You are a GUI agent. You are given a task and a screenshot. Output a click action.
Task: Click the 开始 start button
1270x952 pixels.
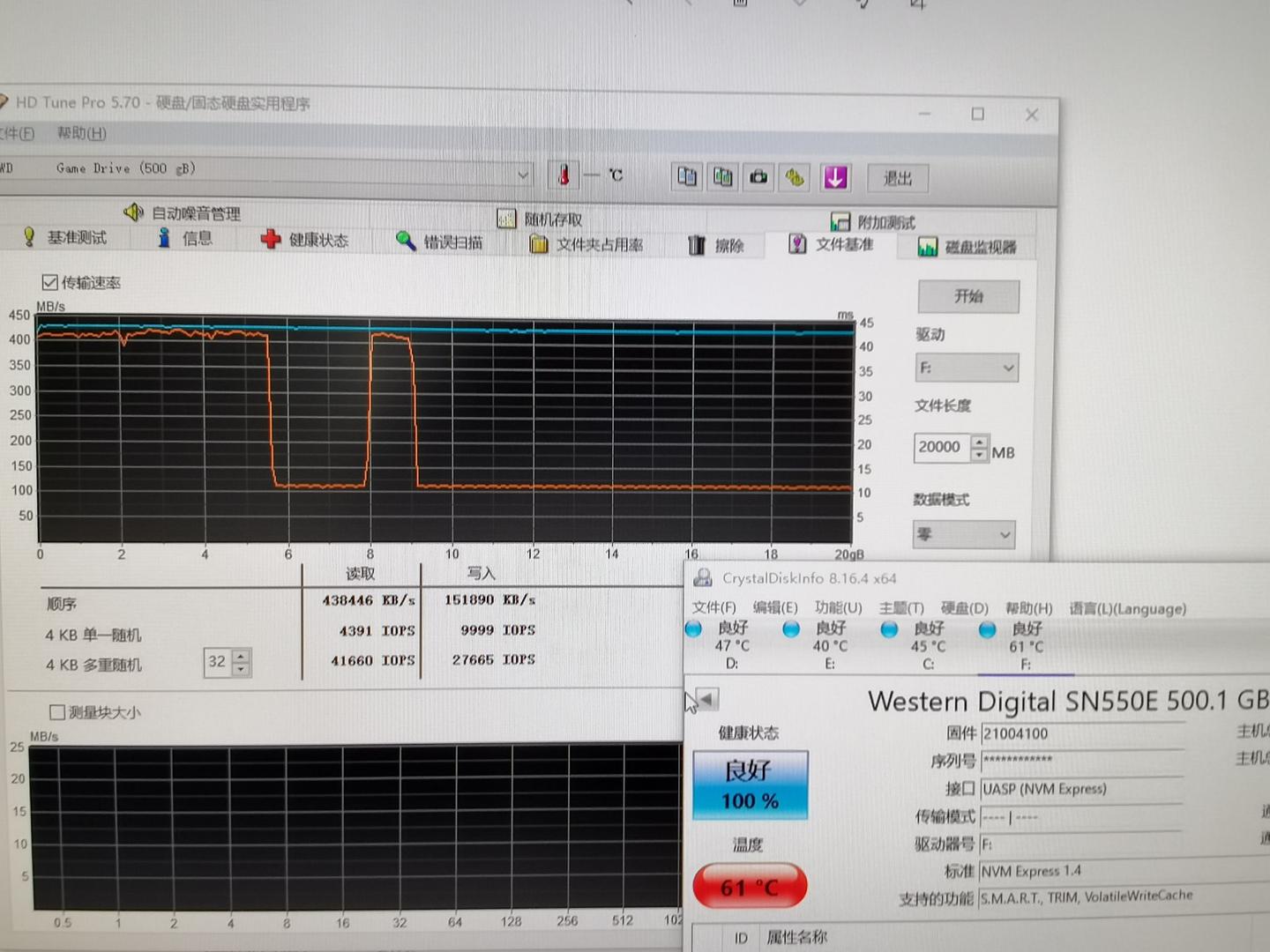click(x=968, y=296)
